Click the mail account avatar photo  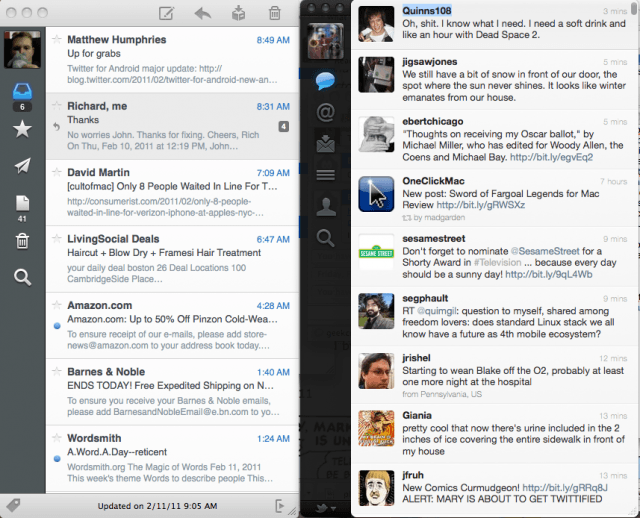pos(22,49)
